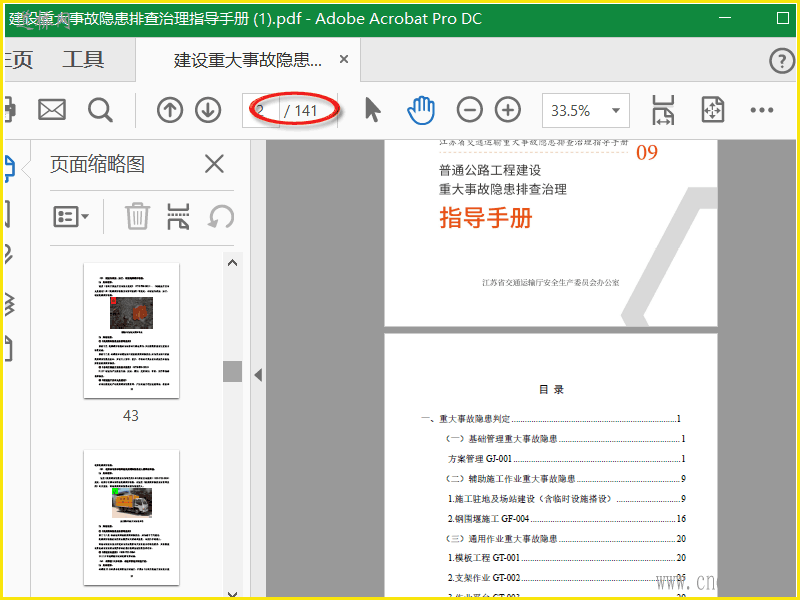Click thumbnail scrollbar down arrow
The height and width of the screenshot is (600, 800).
tap(233, 594)
